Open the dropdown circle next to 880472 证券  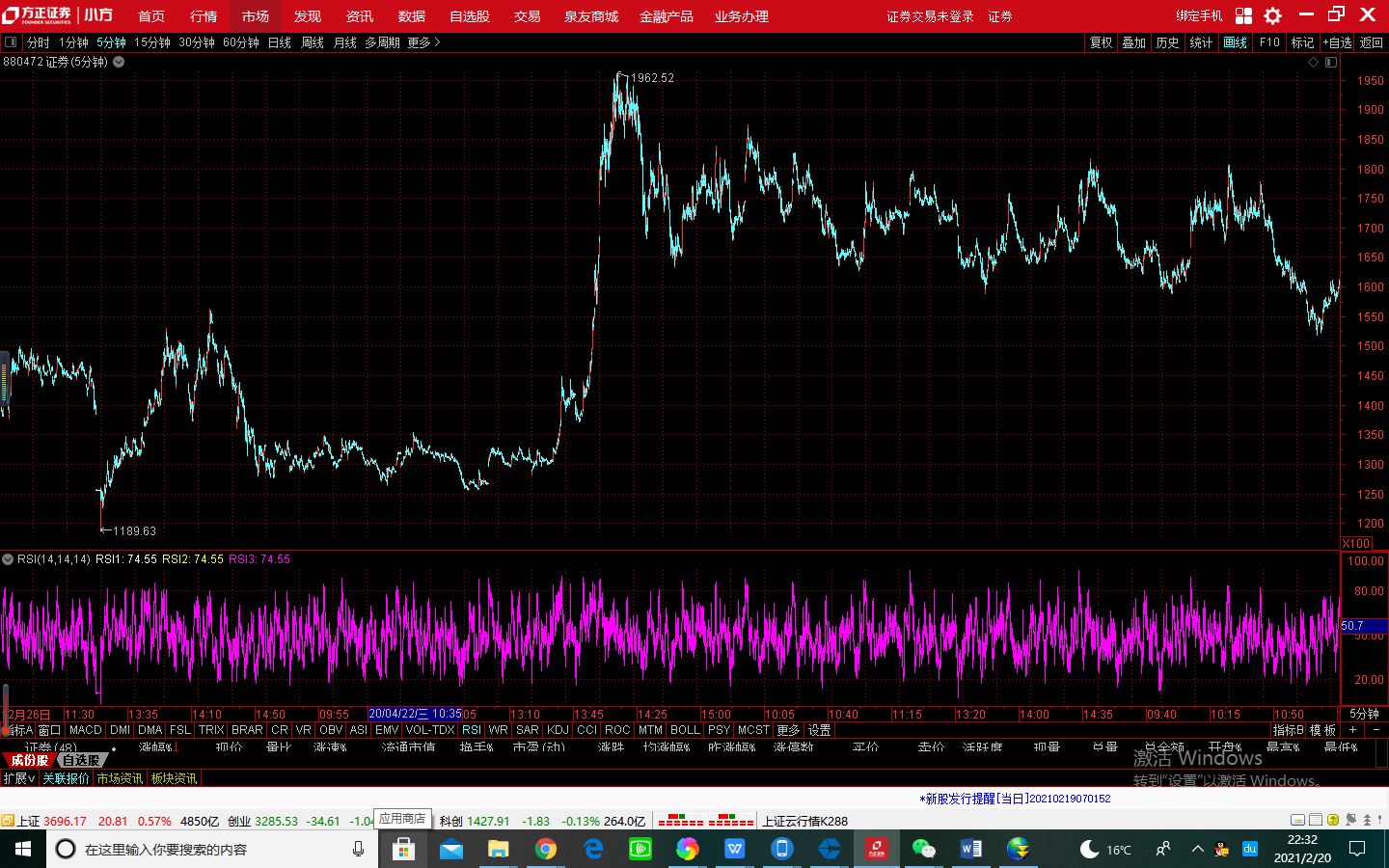119,62
